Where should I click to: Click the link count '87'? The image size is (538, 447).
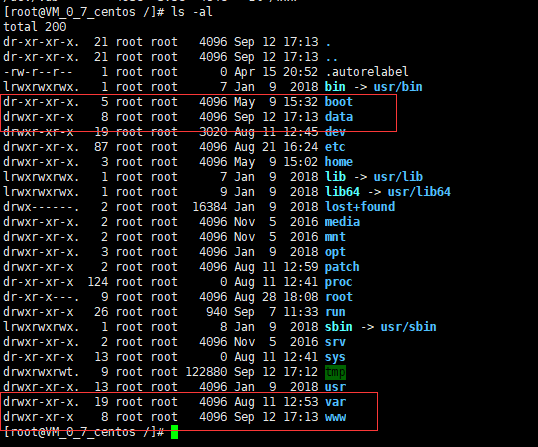(x=101, y=147)
